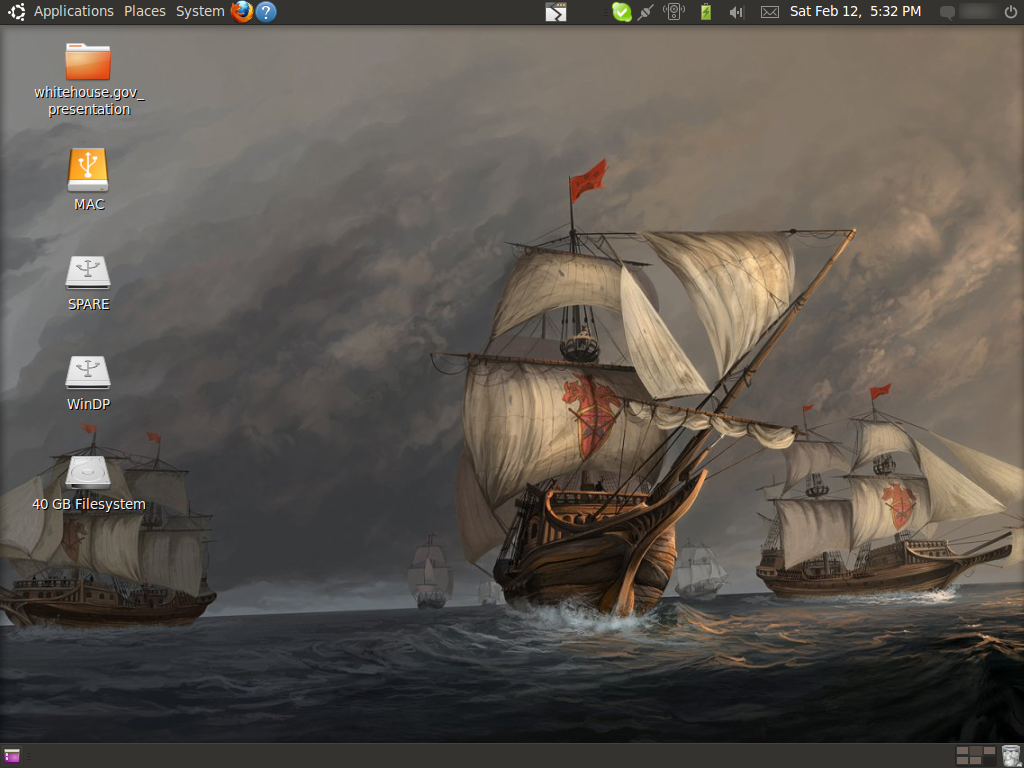Open the power session menu
This screenshot has width=1024, height=768.
[1011, 12]
